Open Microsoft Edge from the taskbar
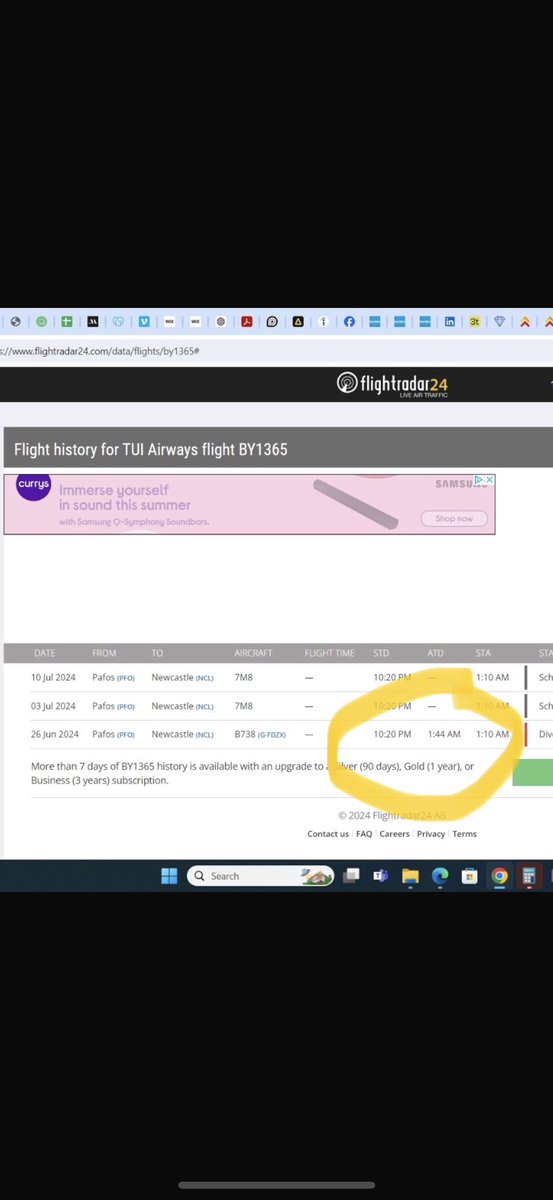 coord(439,876)
